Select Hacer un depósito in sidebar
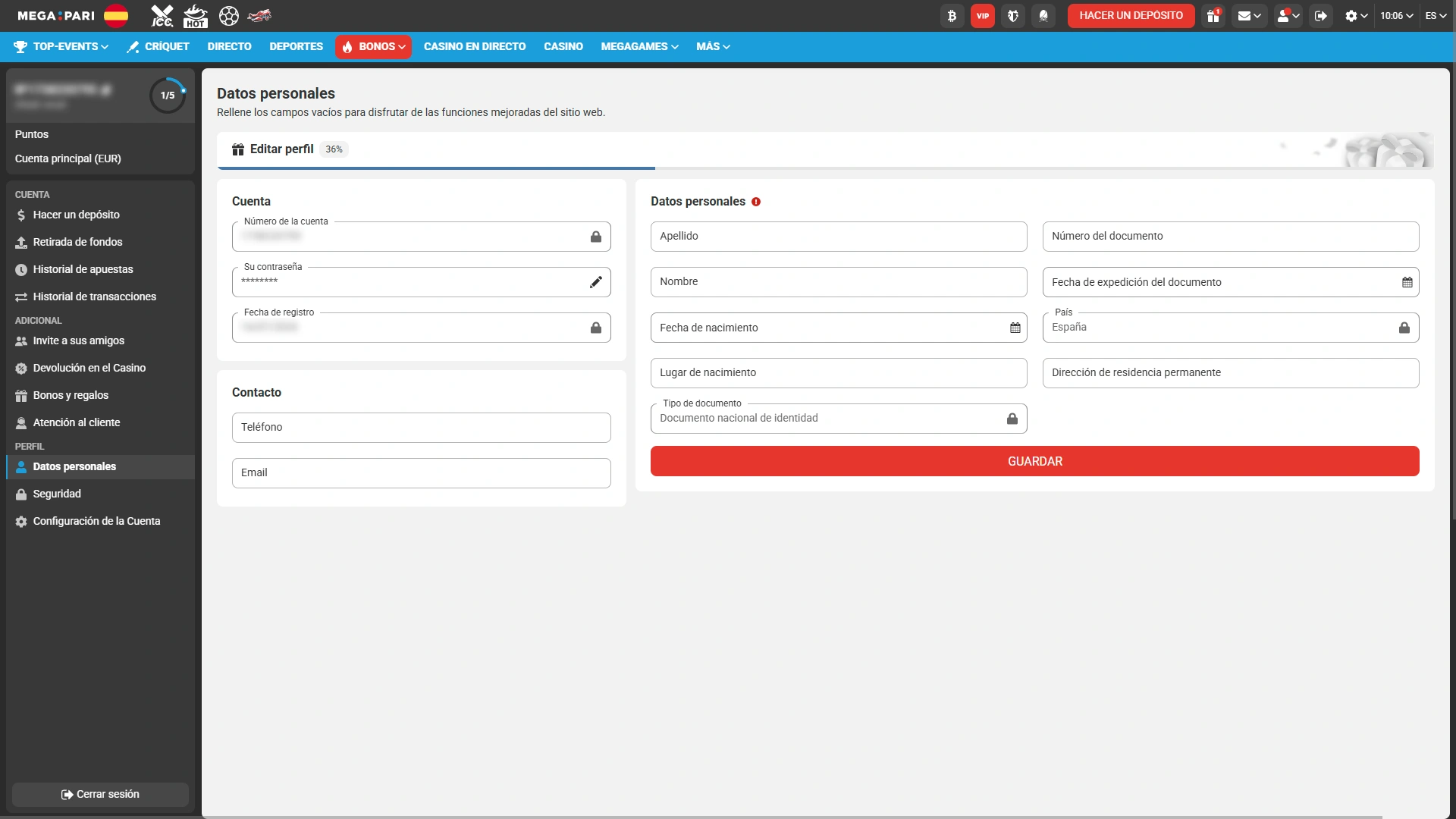Screen dimensions: 1456x819 coord(100,215)
